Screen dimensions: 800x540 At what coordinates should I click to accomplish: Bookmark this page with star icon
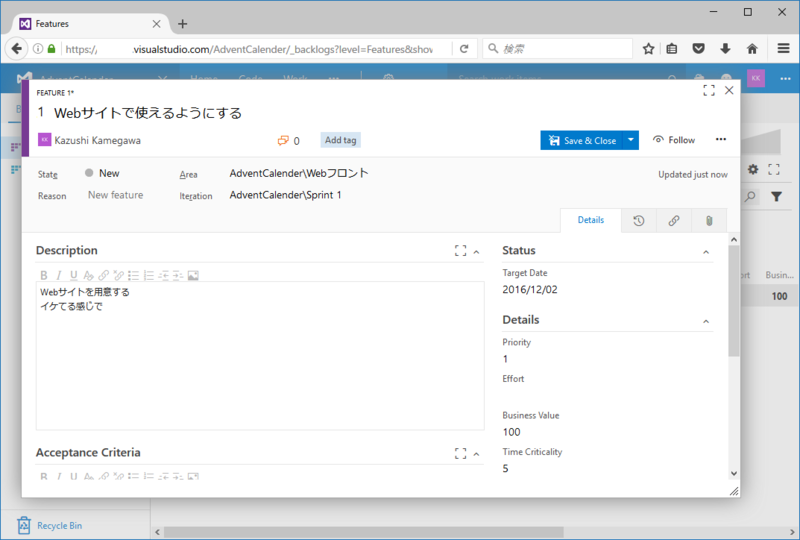tap(648, 48)
